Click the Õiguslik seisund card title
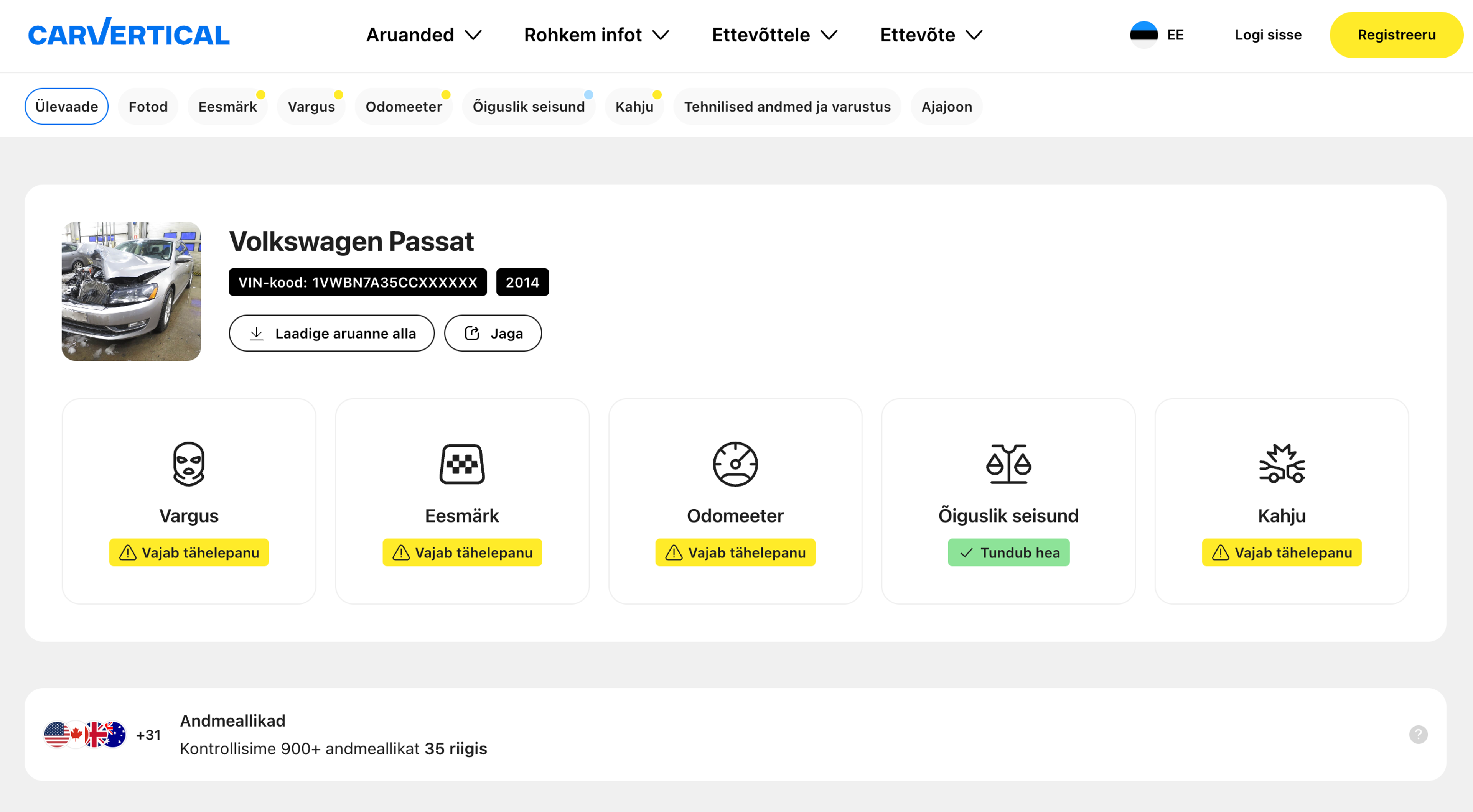The image size is (1473, 812). point(1008,516)
